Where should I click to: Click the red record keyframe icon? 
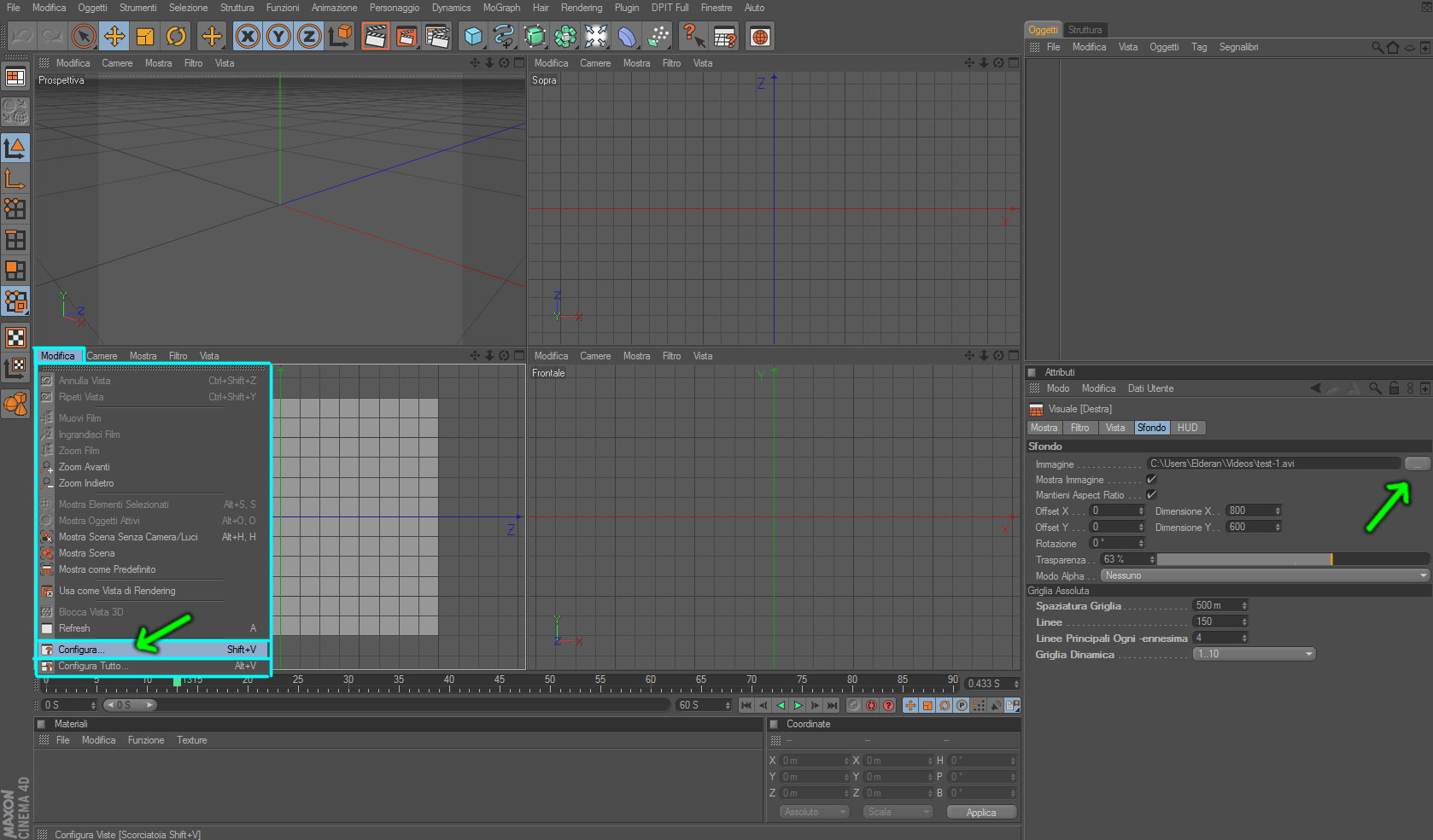tap(871, 705)
